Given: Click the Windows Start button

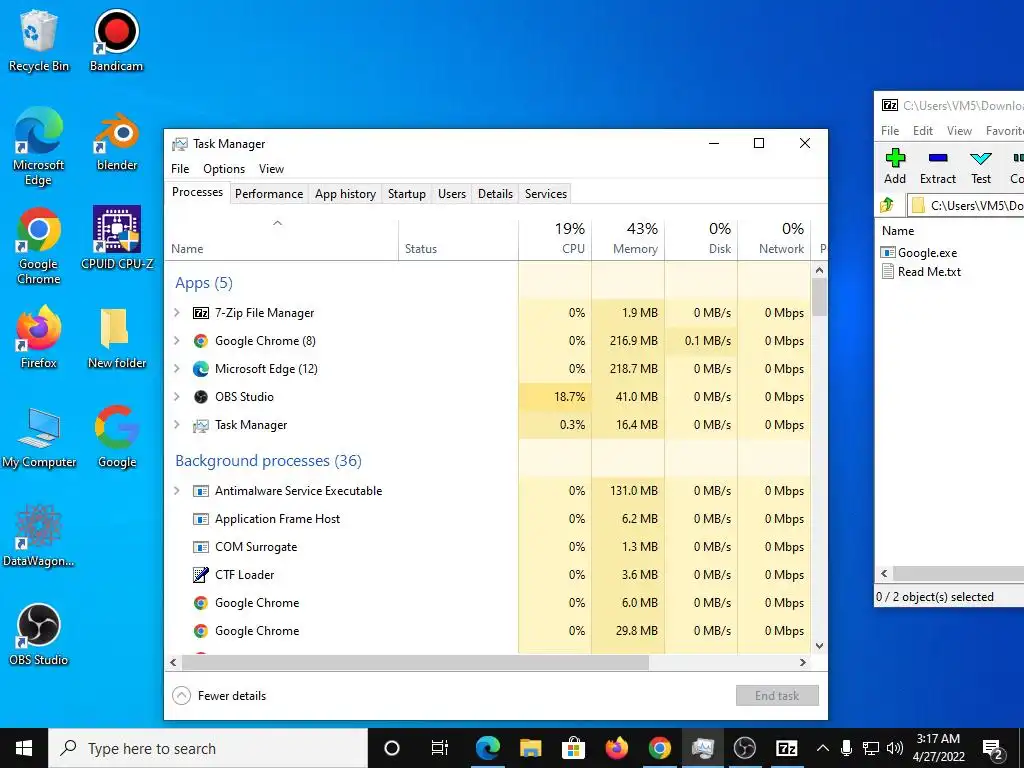Looking at the screenshot, I should [x=24, y=748].
